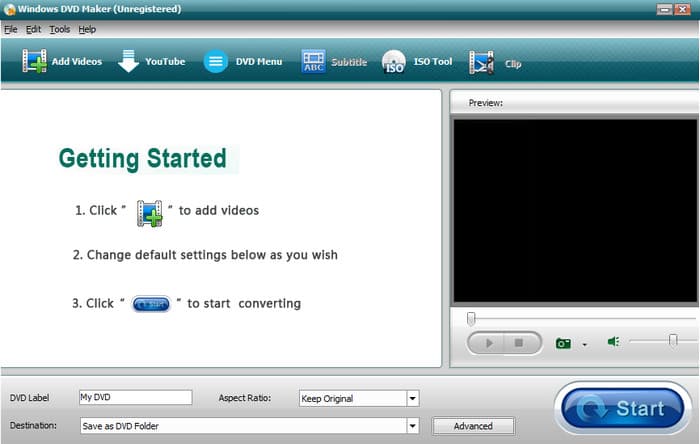Open the DVD Menu editor

216,62
